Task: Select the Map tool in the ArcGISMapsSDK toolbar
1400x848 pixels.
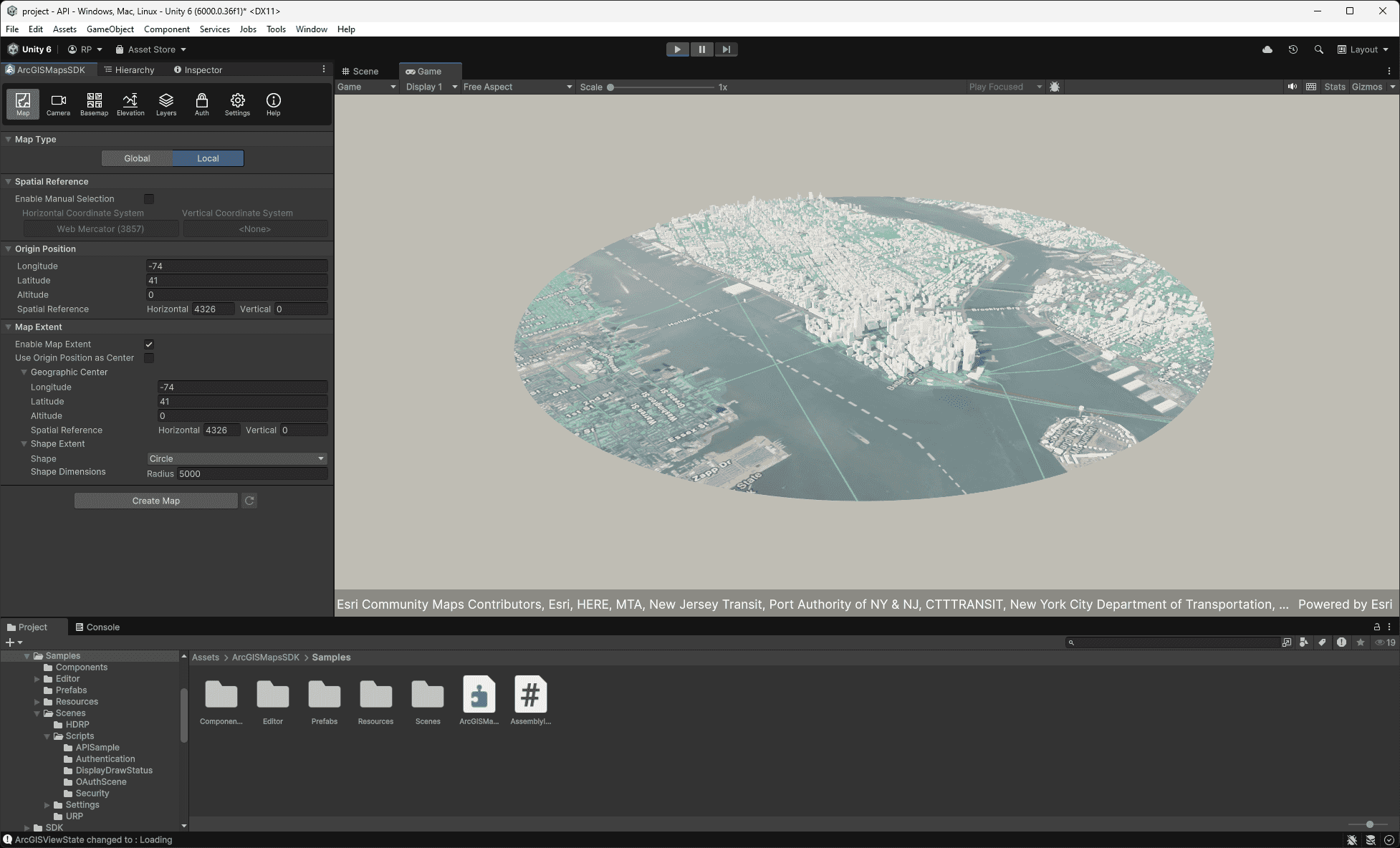Action: 22,104
